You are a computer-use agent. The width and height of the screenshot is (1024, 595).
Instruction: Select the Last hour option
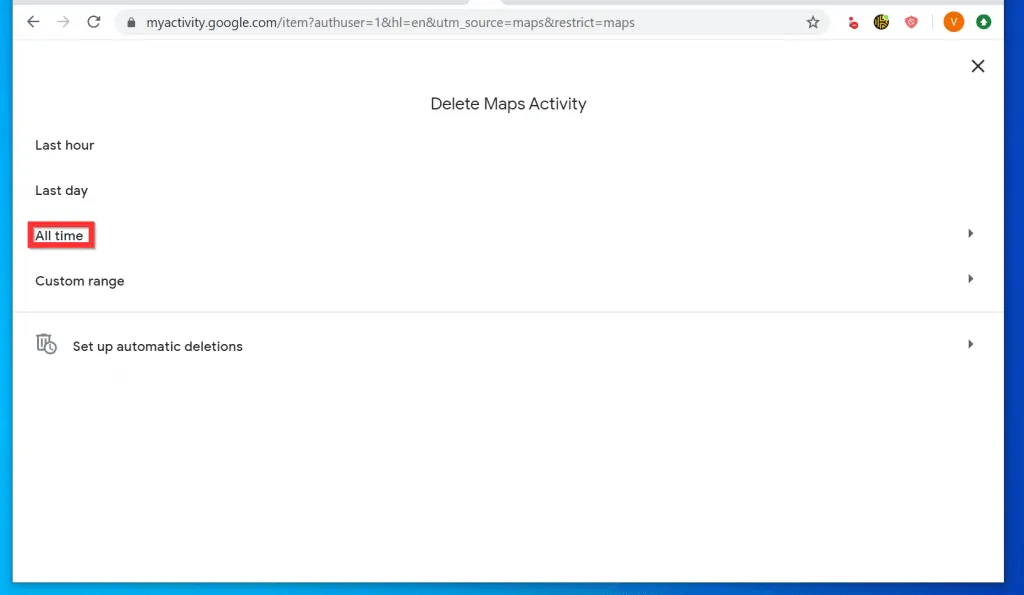(x=65, y=145)
